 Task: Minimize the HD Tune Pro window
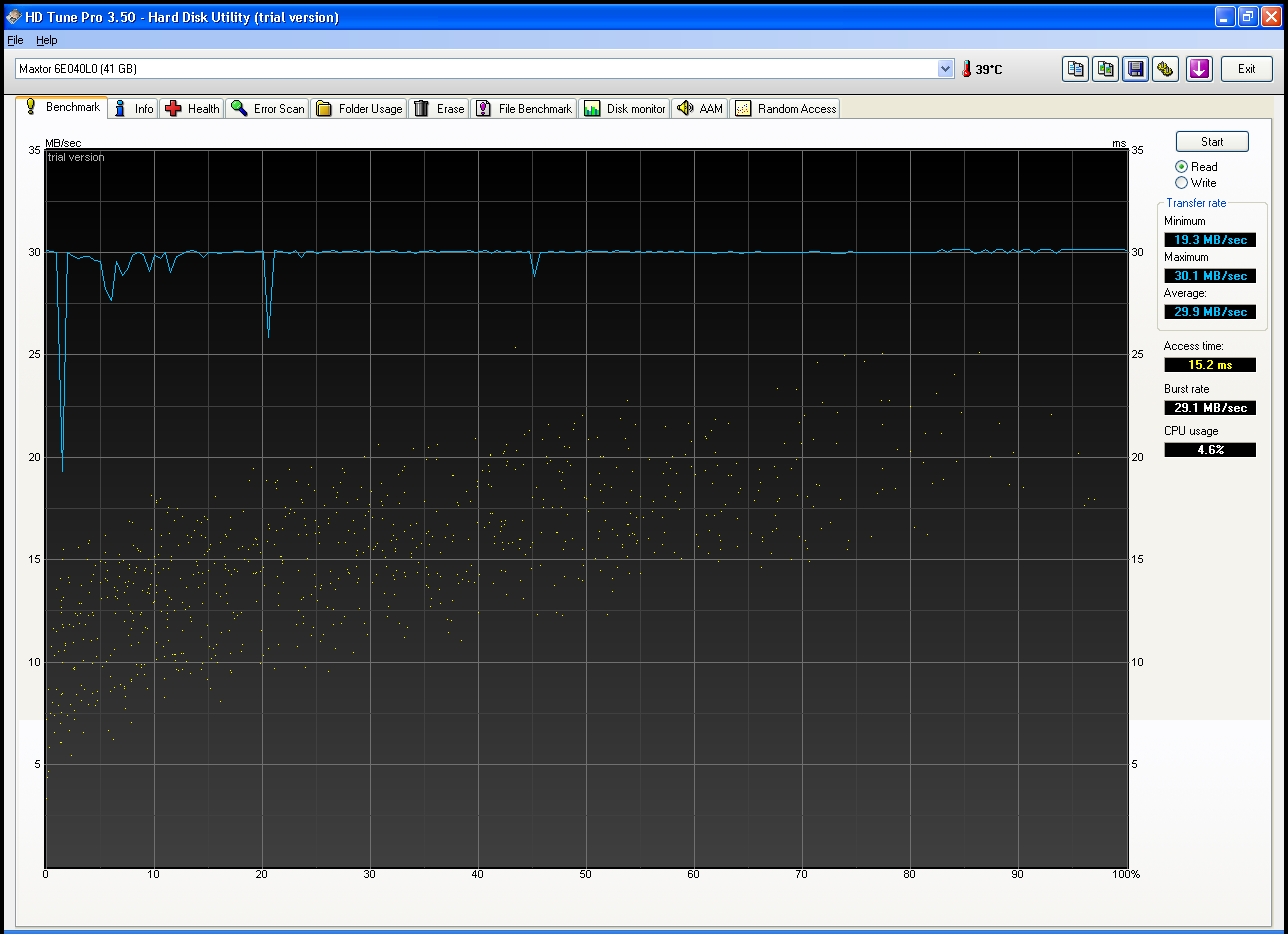click(x=1225, y=16)
